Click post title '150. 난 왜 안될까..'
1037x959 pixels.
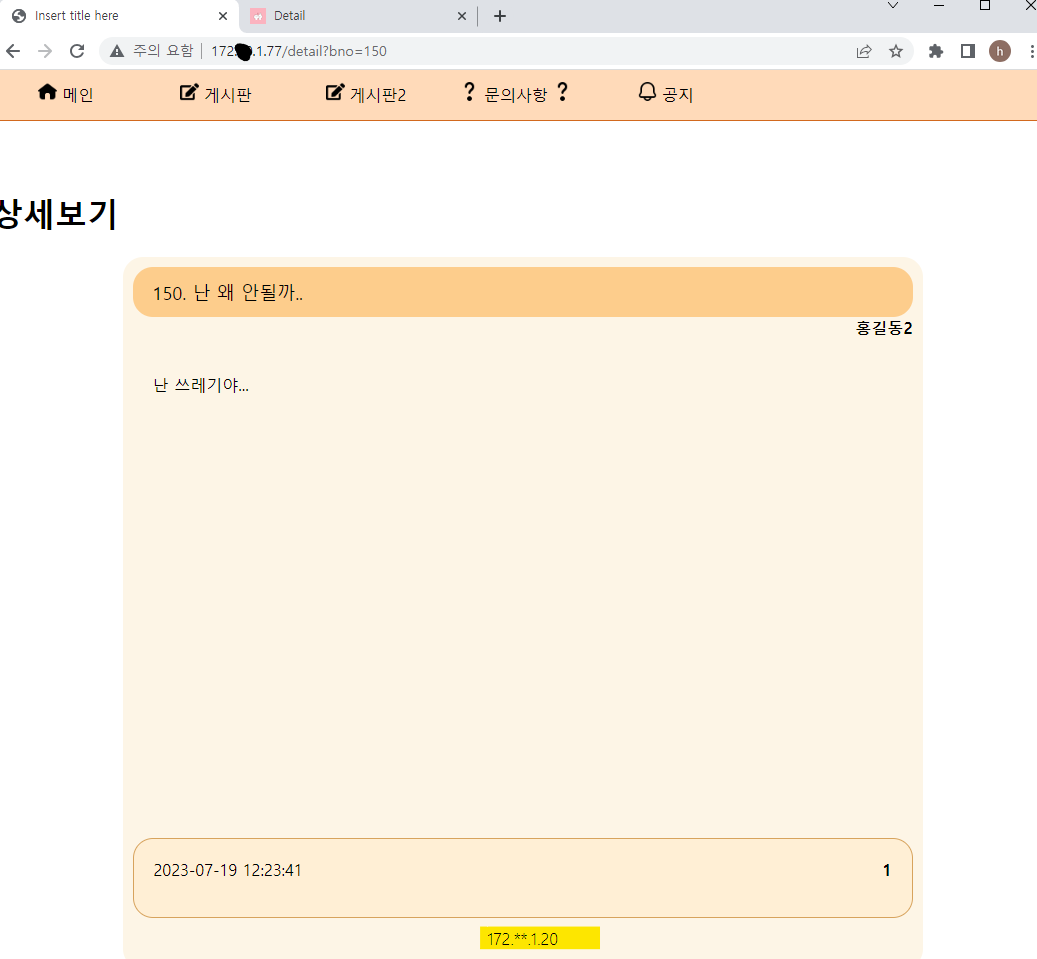(x=228, y=292)
